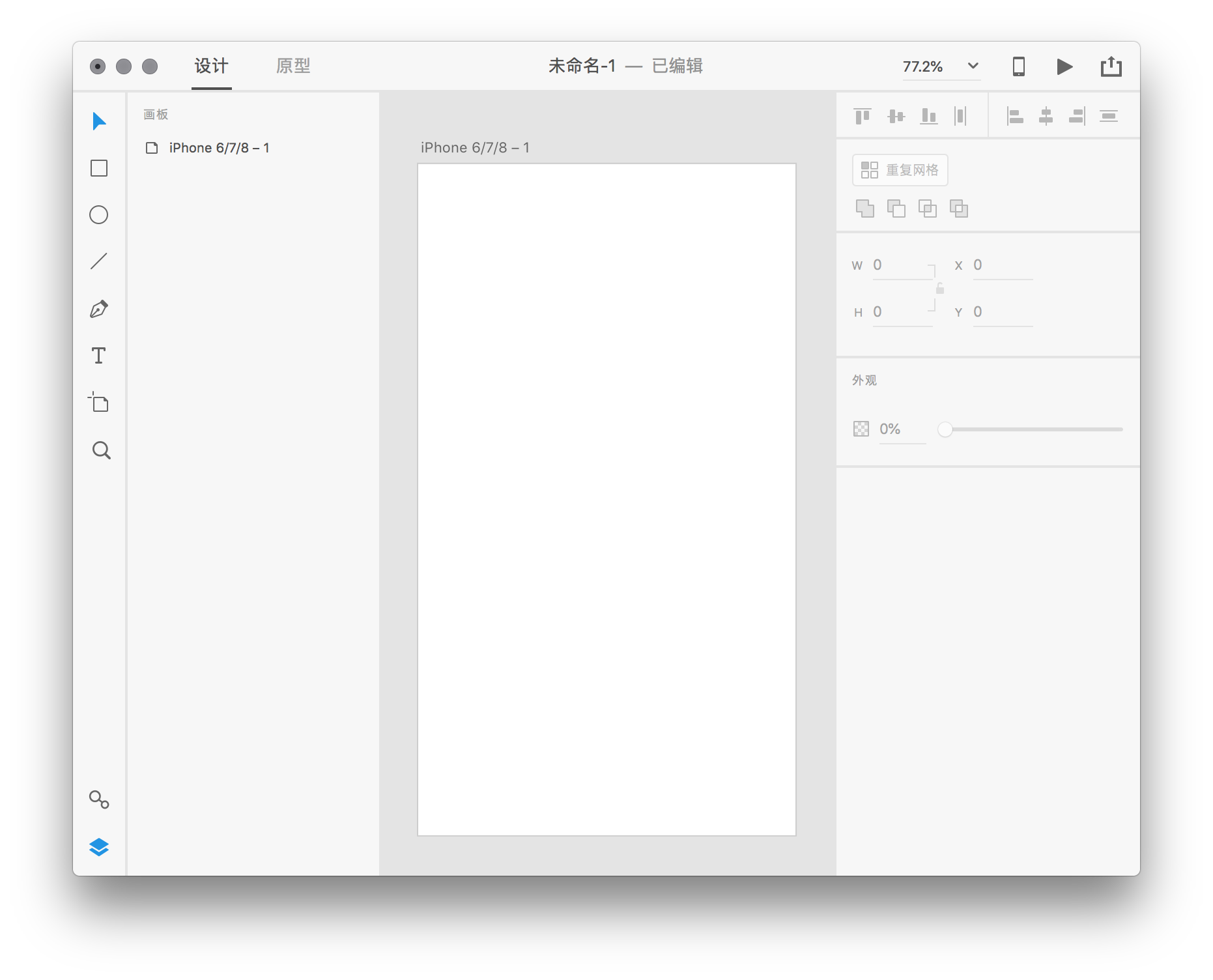Click the X position input field
The image size is (1213, 980).
1003,265
